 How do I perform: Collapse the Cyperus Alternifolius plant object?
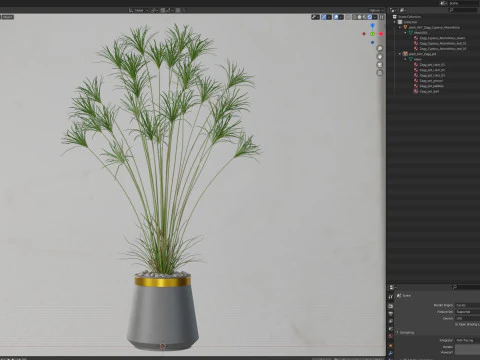400,27
